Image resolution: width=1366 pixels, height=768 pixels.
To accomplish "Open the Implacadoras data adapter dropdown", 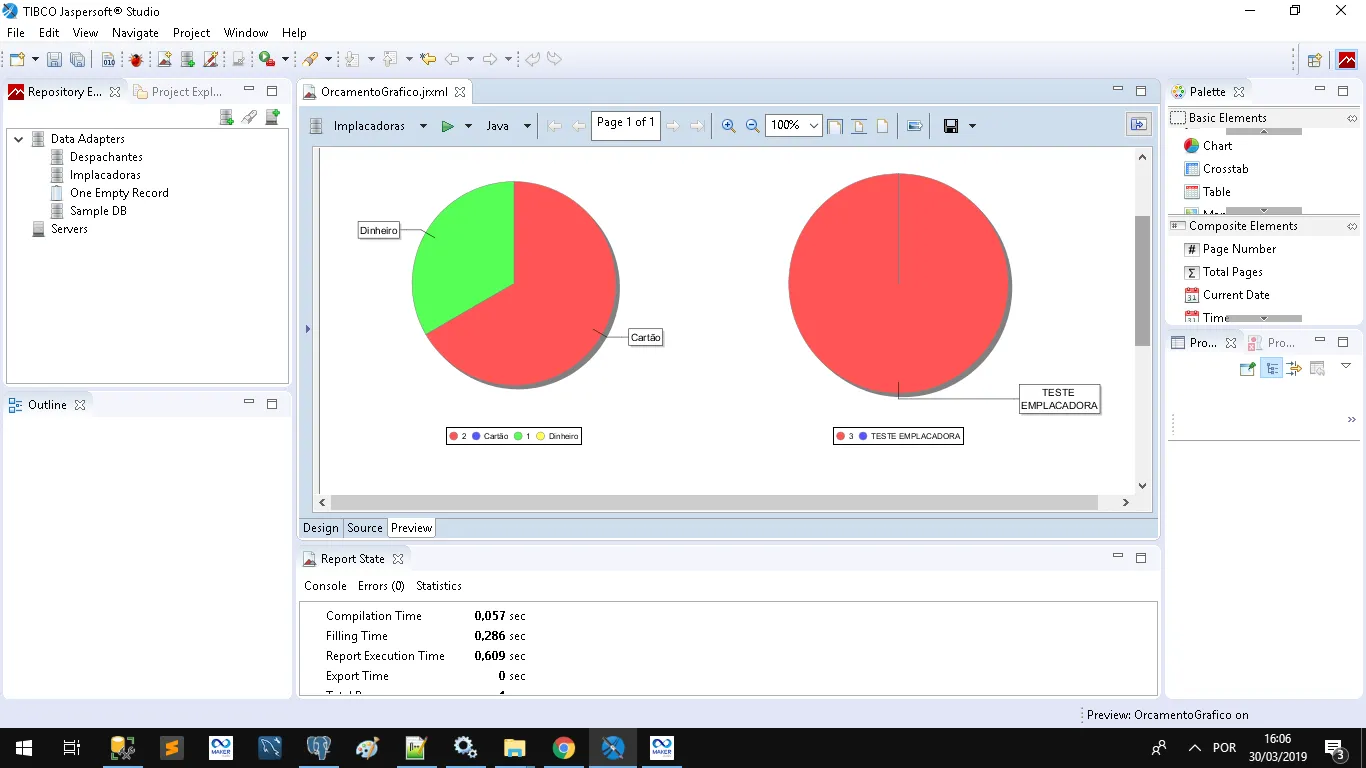I will (423, 126).
